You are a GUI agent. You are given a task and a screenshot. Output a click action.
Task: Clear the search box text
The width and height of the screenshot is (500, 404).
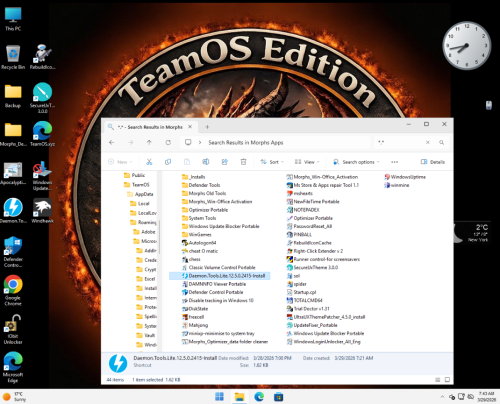tap(427, 142)
